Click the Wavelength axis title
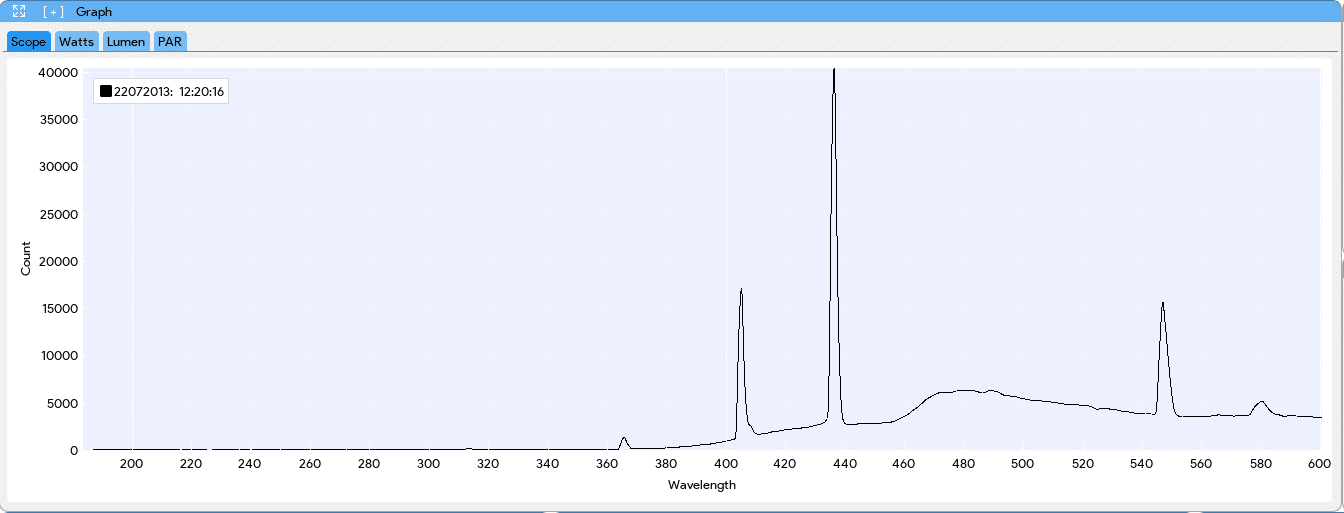The height and width of the screenshot is (513, 1344). (x=702, y=485)
